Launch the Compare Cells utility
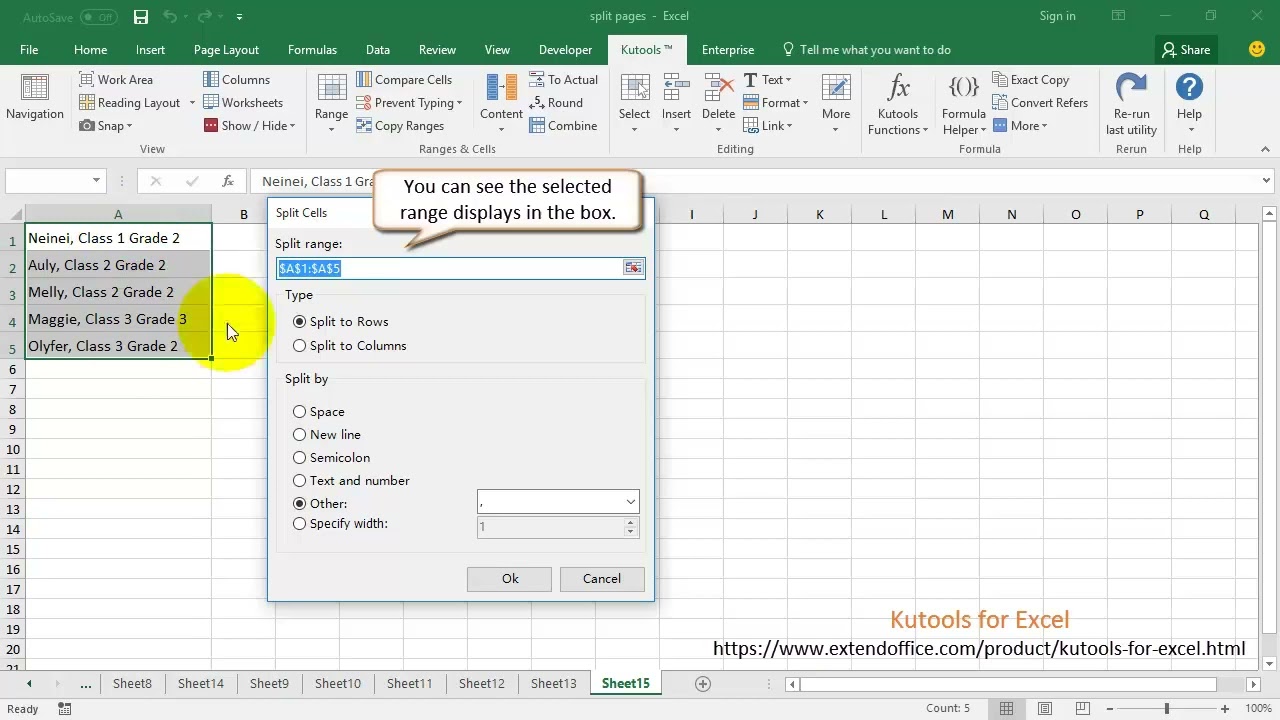 click(x=404, y=80)
